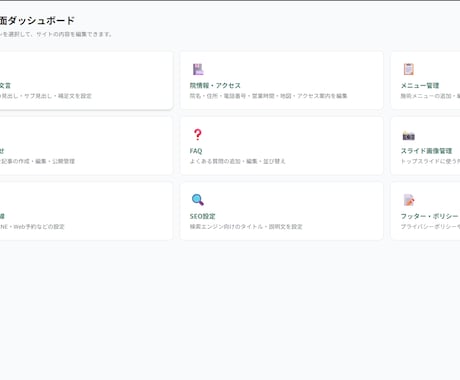Open the スライド画像管理 picture icon
Screen dimensions: 460x380
[409, 135]
